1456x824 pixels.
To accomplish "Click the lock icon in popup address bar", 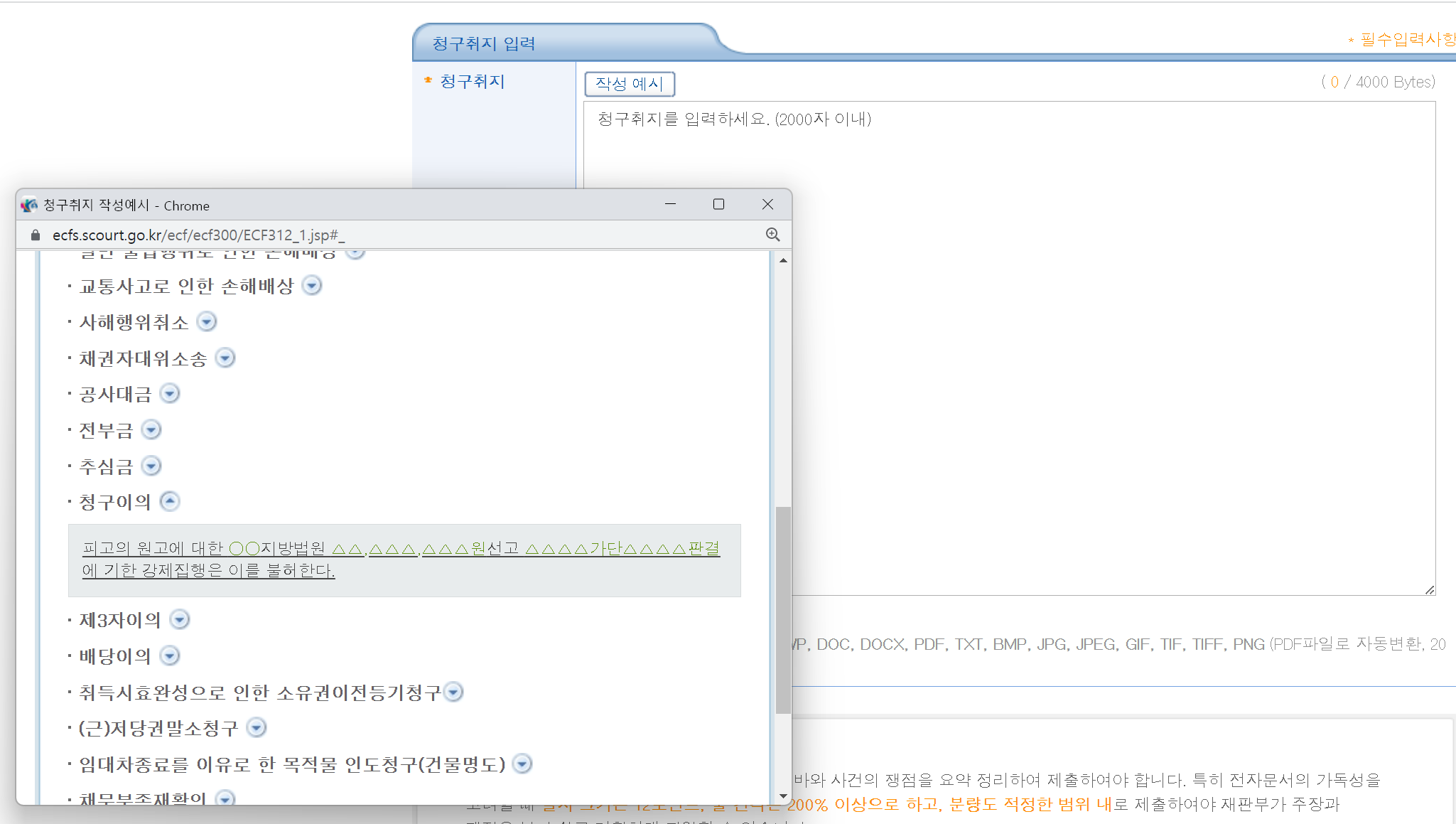I will [36, 235].
